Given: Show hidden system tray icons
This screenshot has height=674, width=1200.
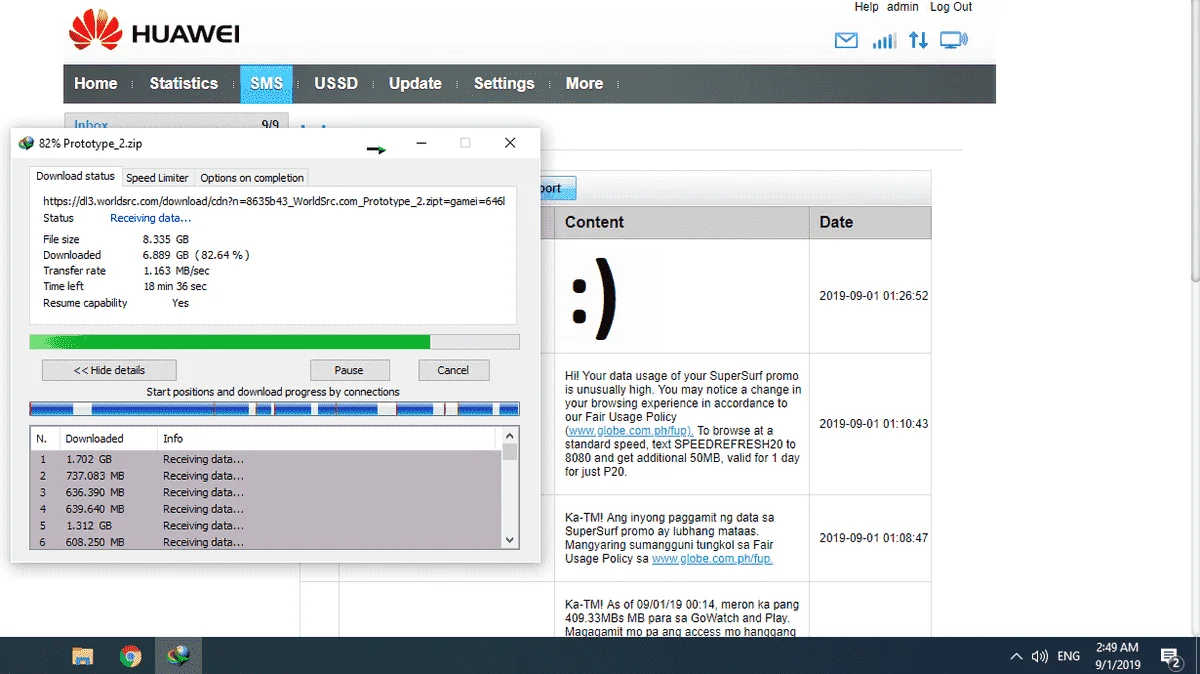Looking at the screenshot, I should (x=1016, y=657).
